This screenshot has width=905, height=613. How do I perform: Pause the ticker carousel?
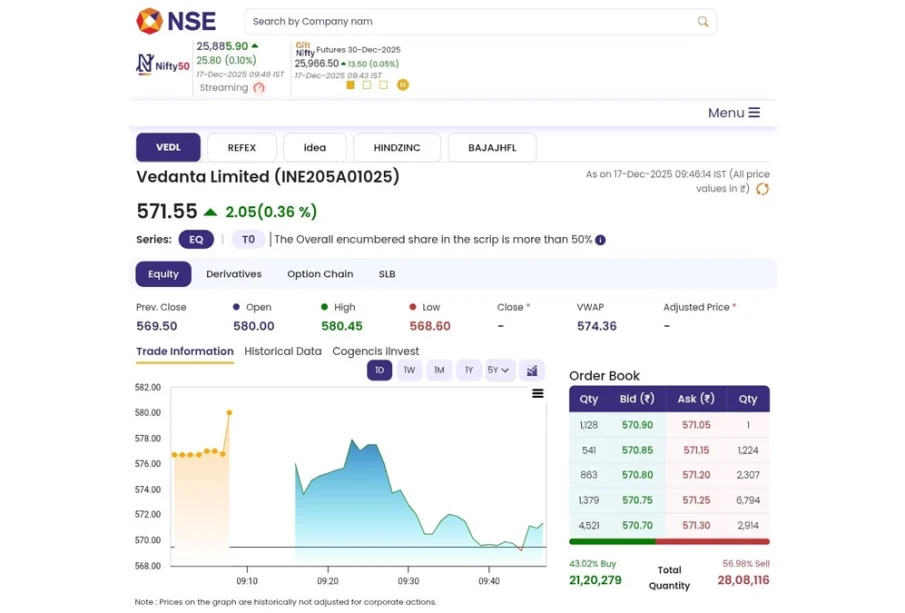tap(403, 85)
